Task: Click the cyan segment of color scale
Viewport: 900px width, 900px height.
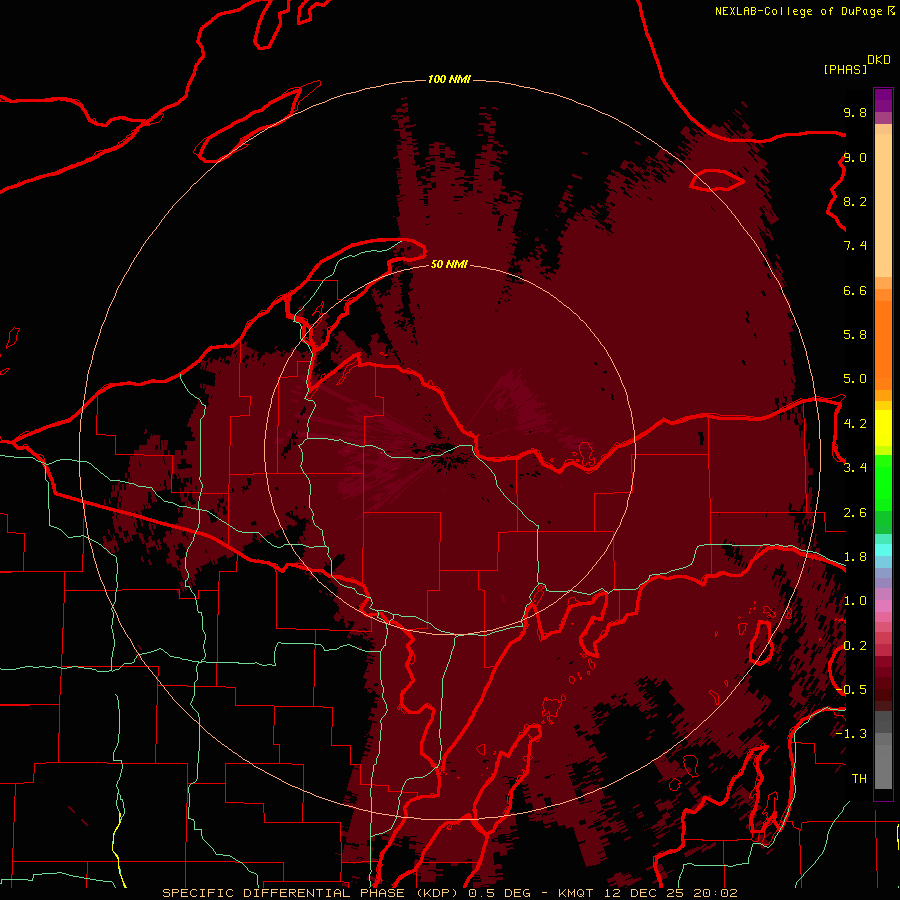Action: tap(883, 550)
